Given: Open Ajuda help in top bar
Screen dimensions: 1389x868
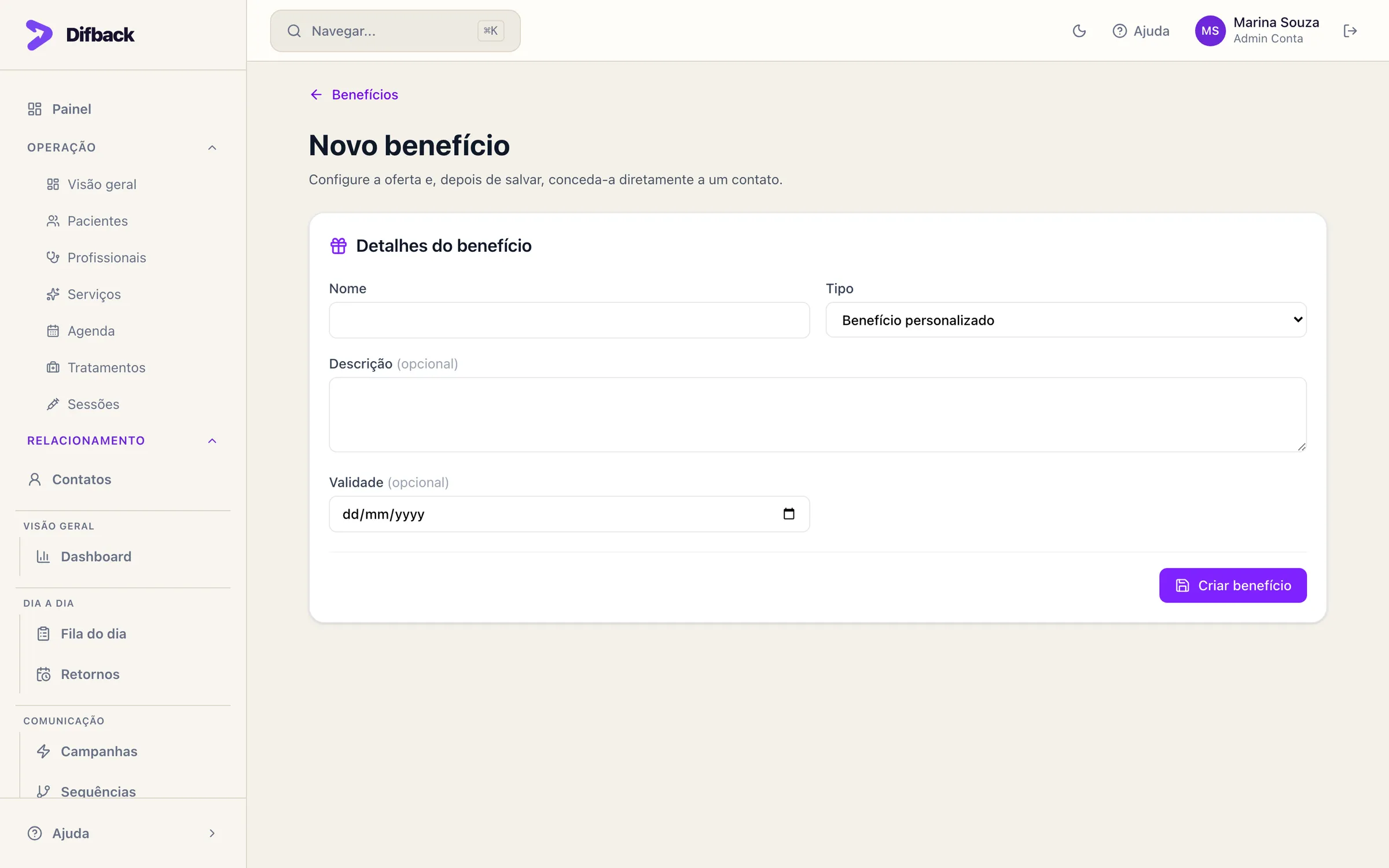Looking at the screenshot, I should tap(1141, 31).
